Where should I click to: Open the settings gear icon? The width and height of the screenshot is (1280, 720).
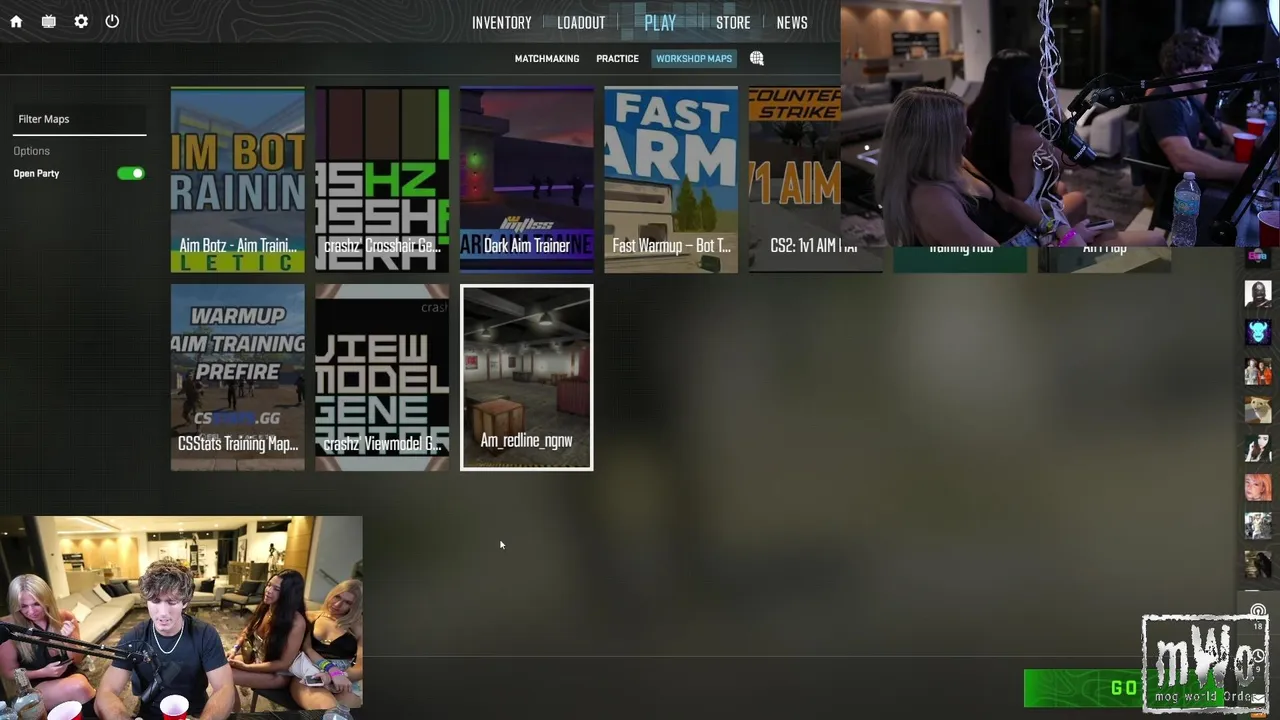81,21
